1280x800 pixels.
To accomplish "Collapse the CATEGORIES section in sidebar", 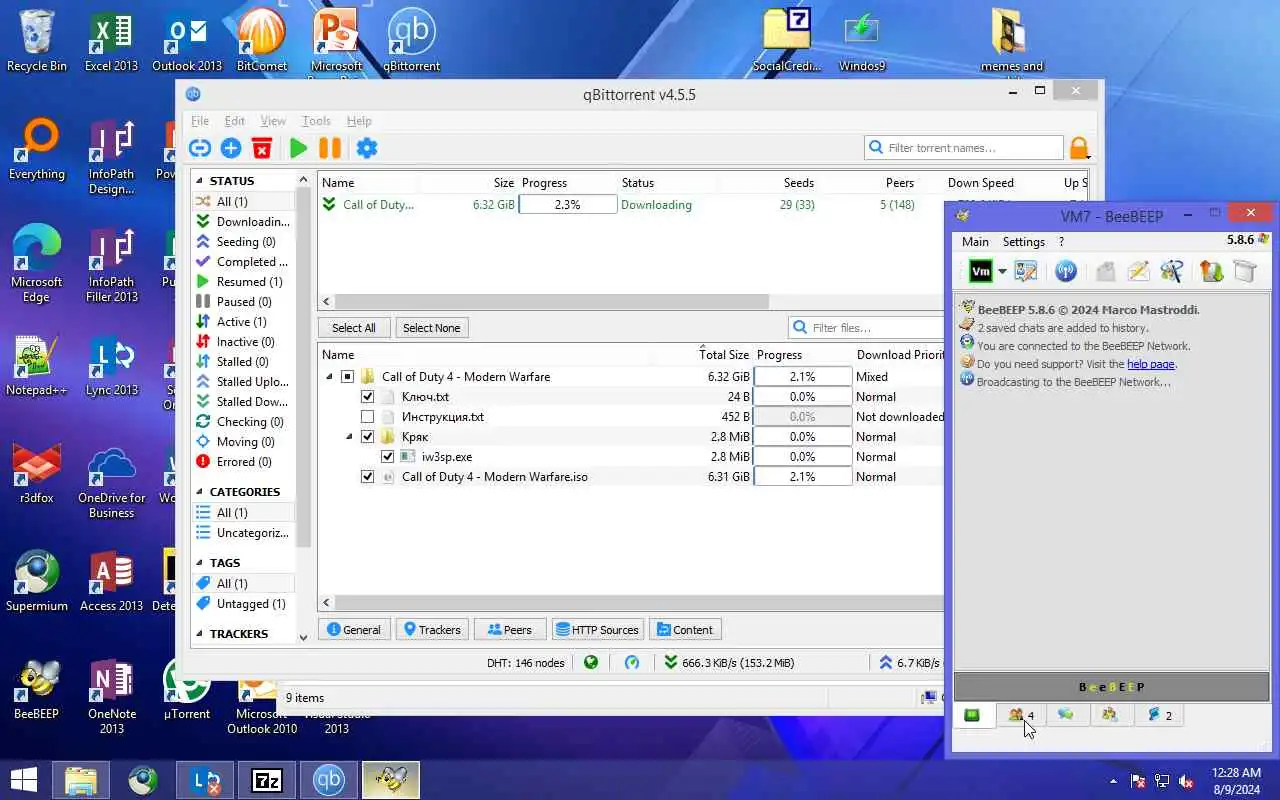I will coord(200,492).
